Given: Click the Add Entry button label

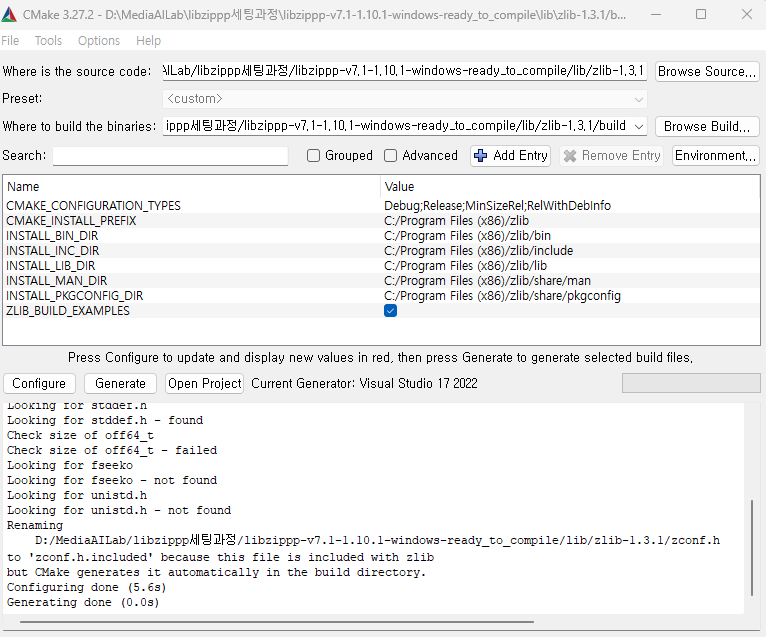Looking at the screenshot, I should point(520,156).
